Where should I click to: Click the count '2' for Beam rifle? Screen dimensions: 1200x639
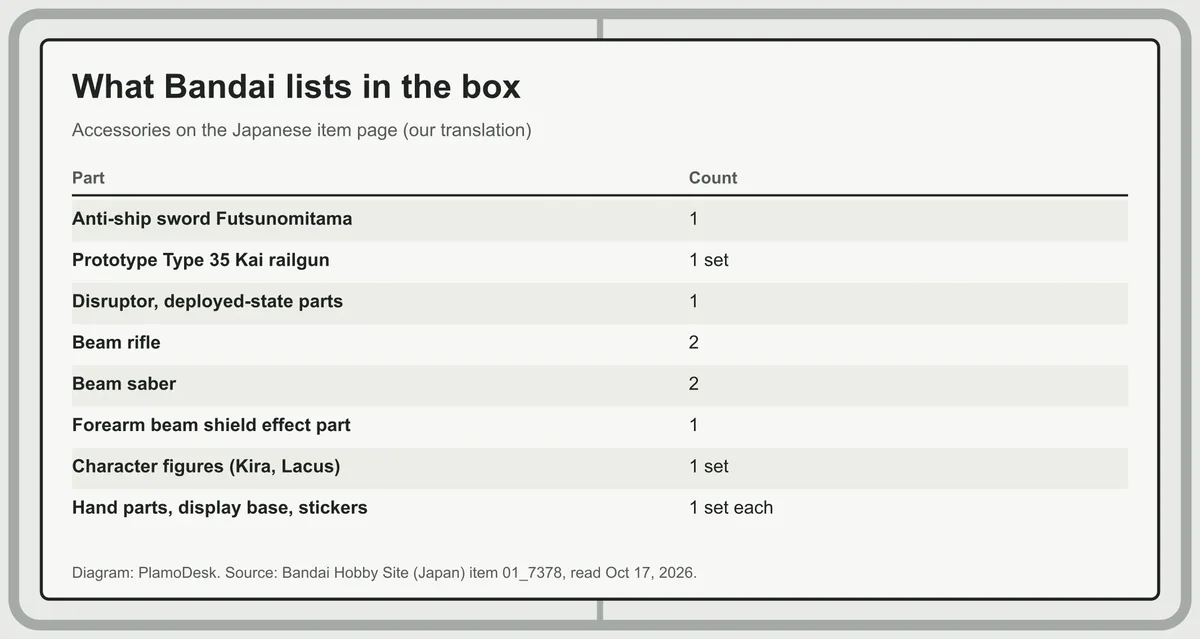(x=694, y=342)
